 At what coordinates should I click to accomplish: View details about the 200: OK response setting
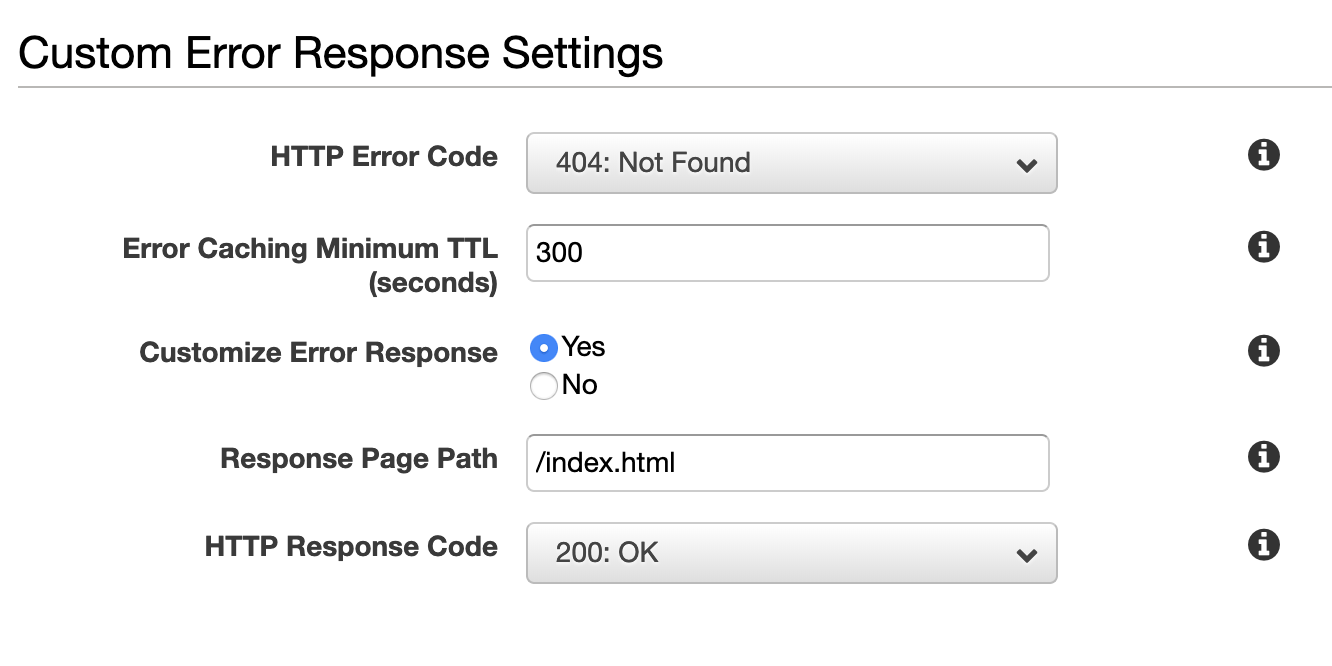tap(1263, 544)
